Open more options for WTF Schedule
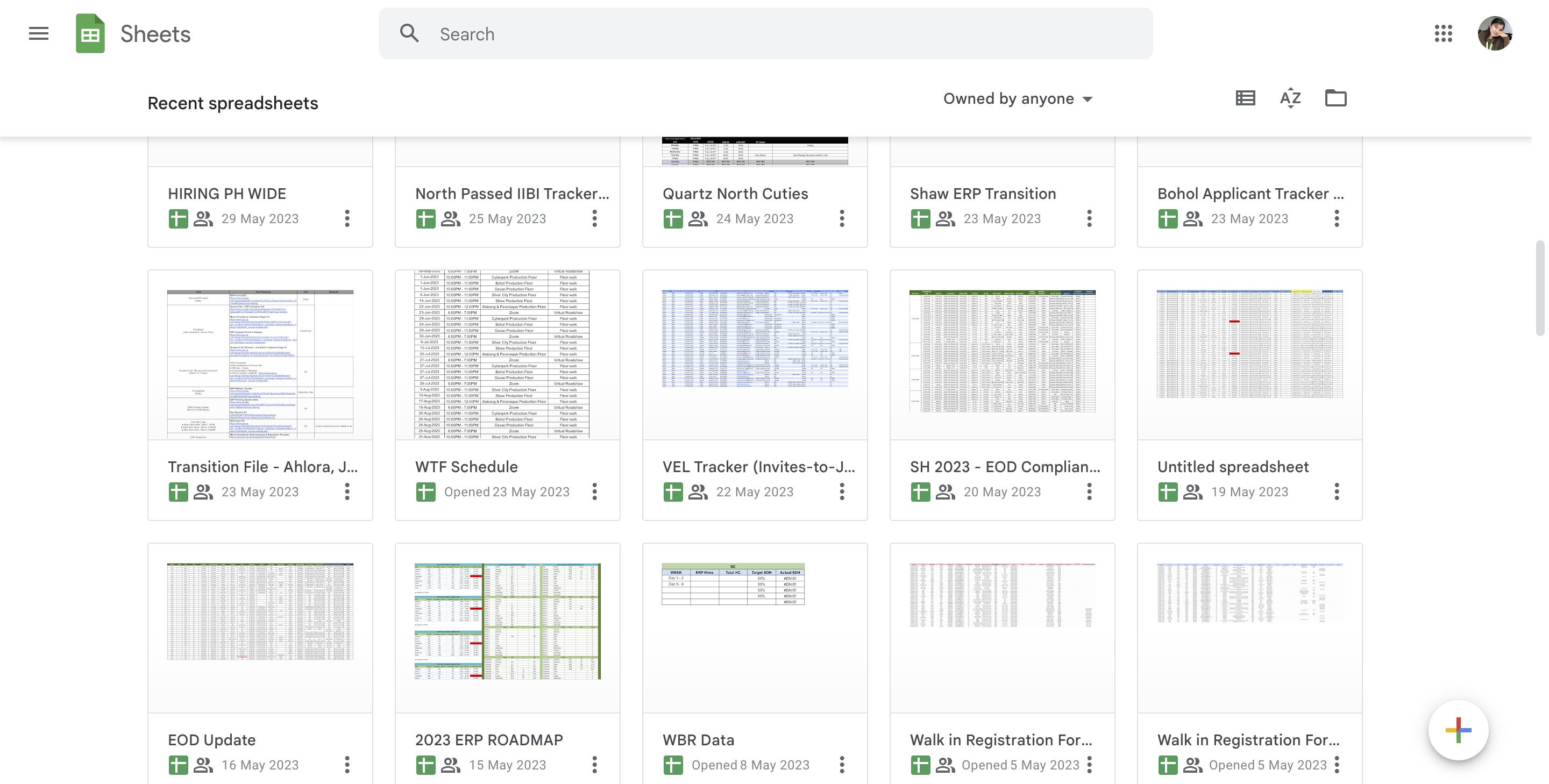1549x784 pixels. coord(594,492)
